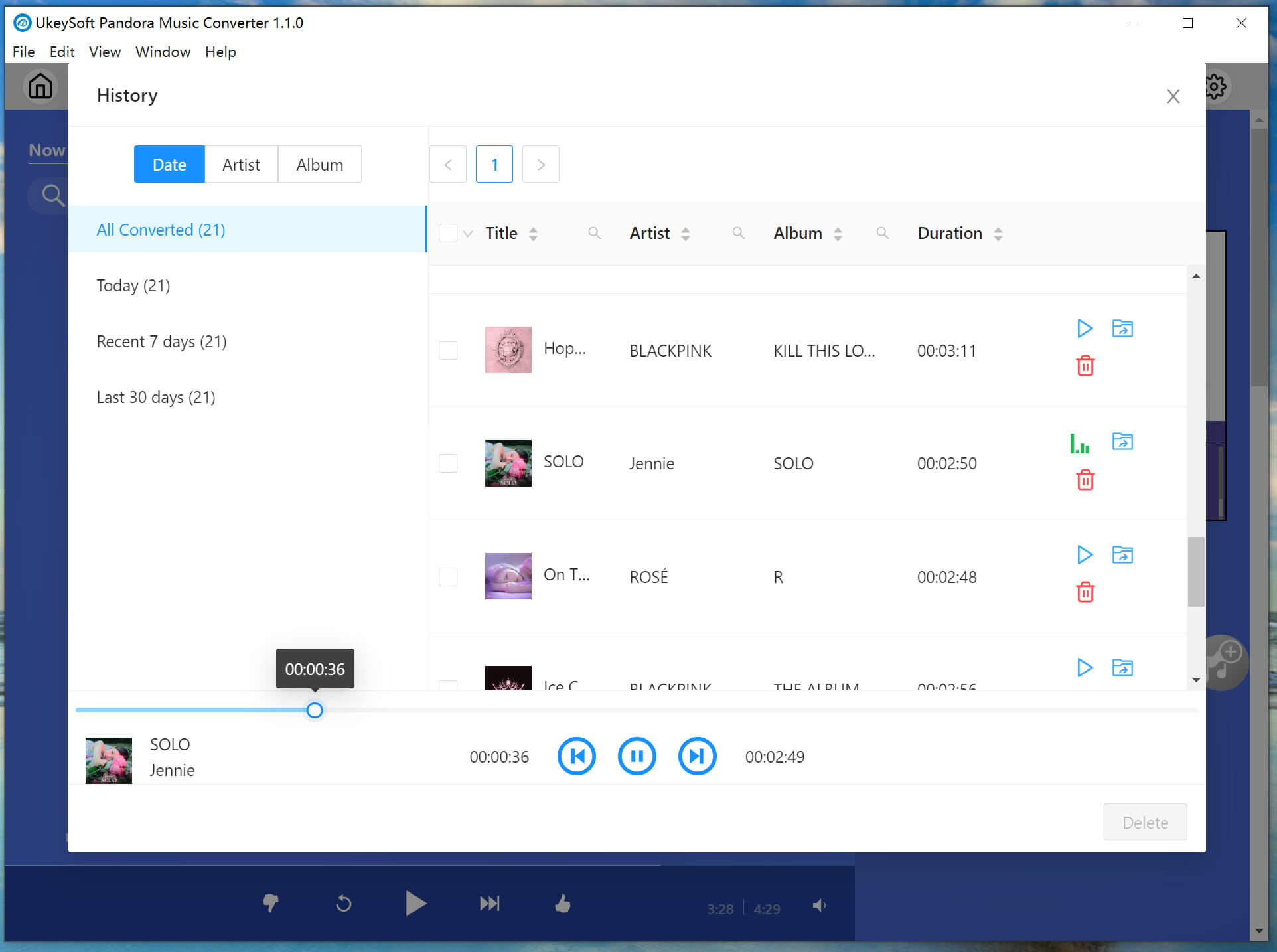This screenshot has width=1277, height=952.
Task: Click the delete icon for SOLO track
Action: (1085, 479)
